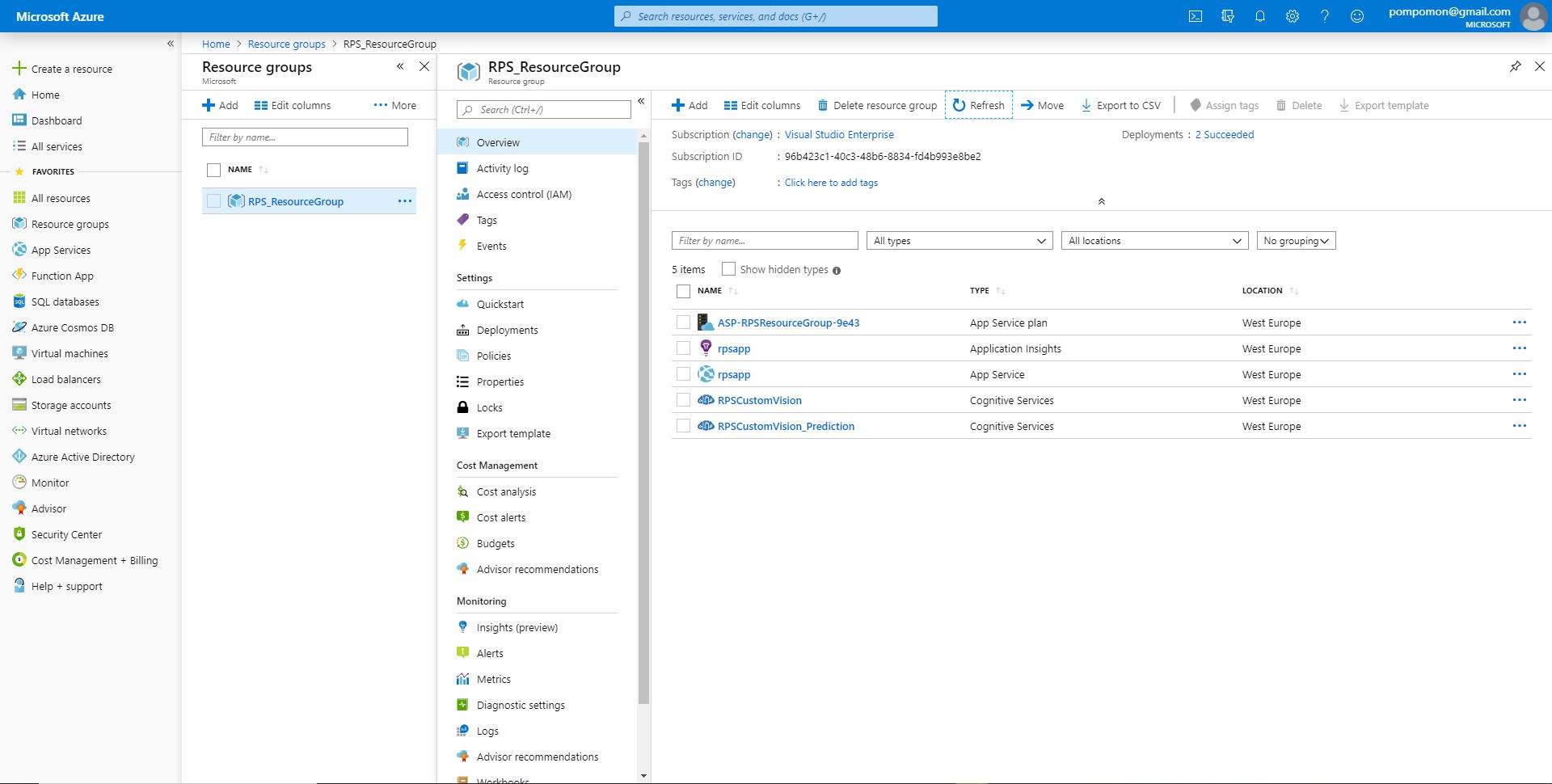This screenshot has width=1552, height=784.
Task: Click the resource group cube icon in blade header
Action: pyautogui.click(x=468, y=71)
